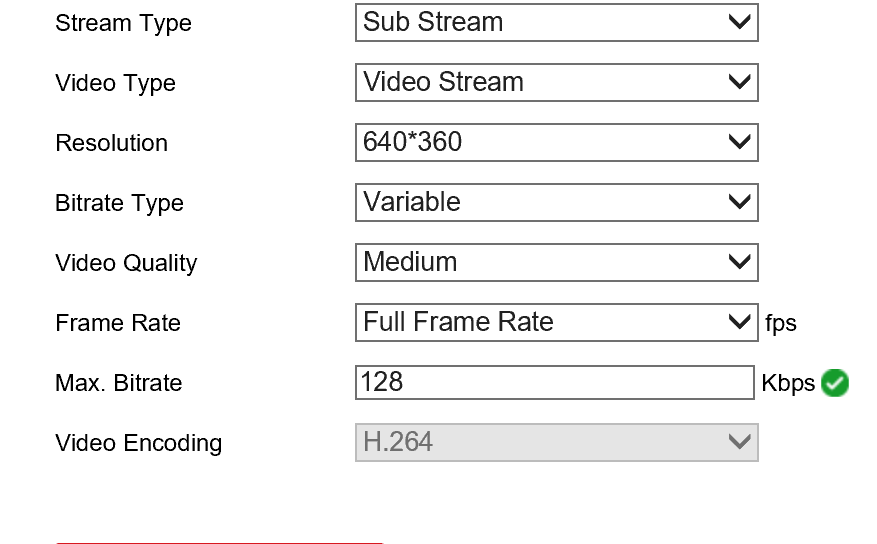Screen dimensions: 877x544
Task: Click the Frame Rate chevron arrow
Action: tap(740, 322)
